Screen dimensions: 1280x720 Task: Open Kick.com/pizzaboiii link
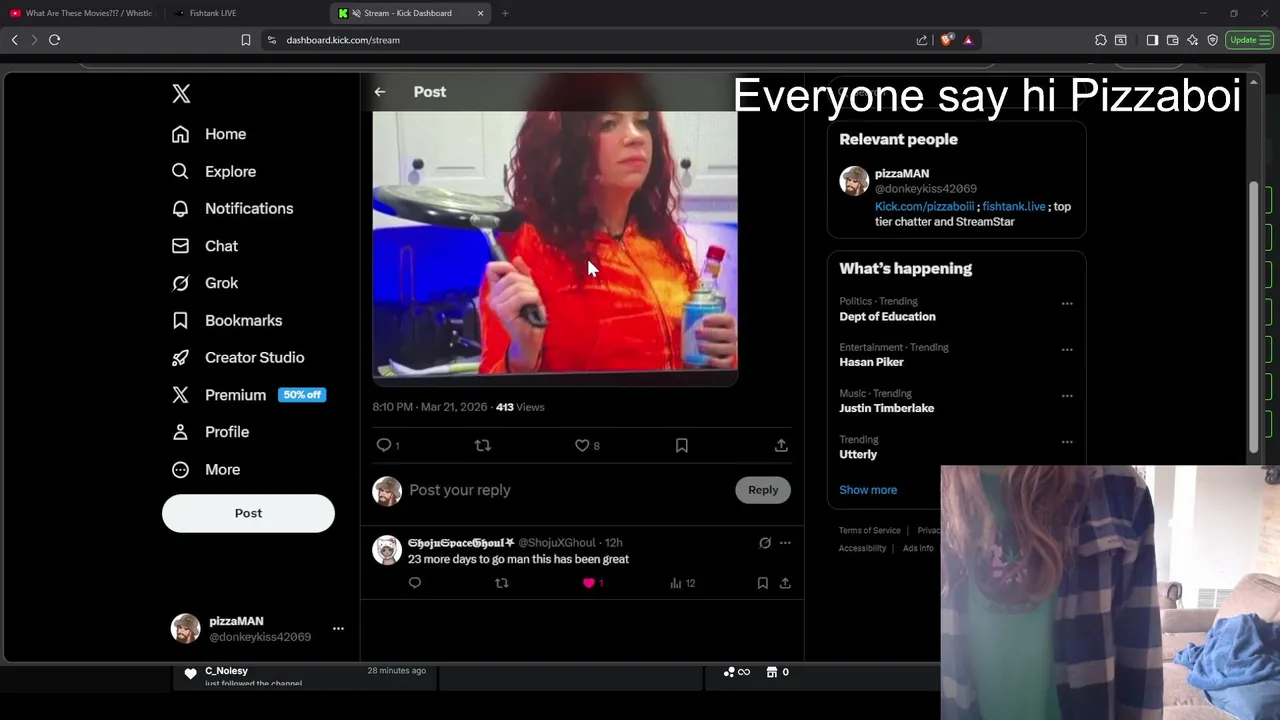click(924, 207)
